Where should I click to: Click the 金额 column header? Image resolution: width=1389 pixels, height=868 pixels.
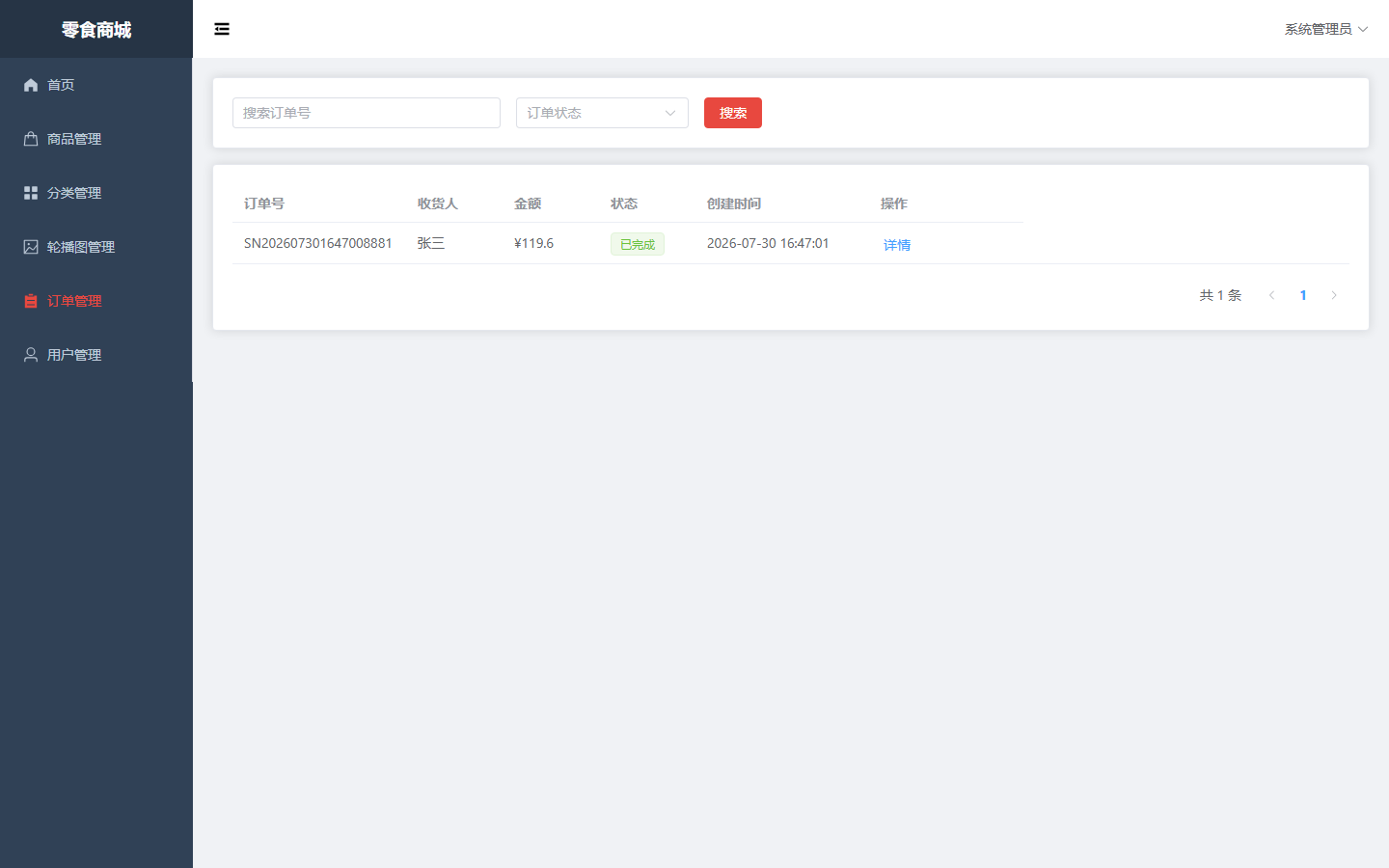528,203
